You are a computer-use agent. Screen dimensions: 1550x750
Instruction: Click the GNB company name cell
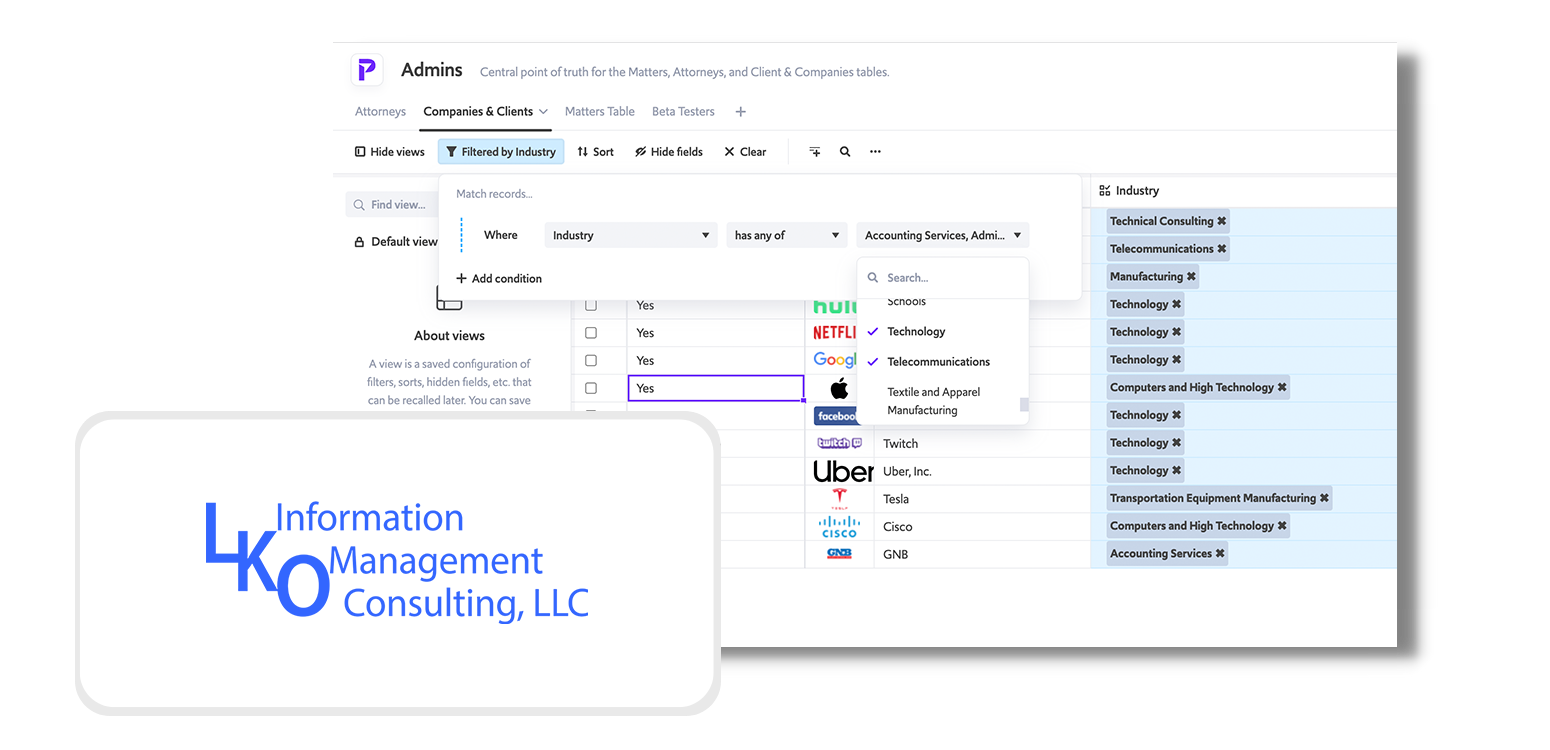[x=983, y=554]
